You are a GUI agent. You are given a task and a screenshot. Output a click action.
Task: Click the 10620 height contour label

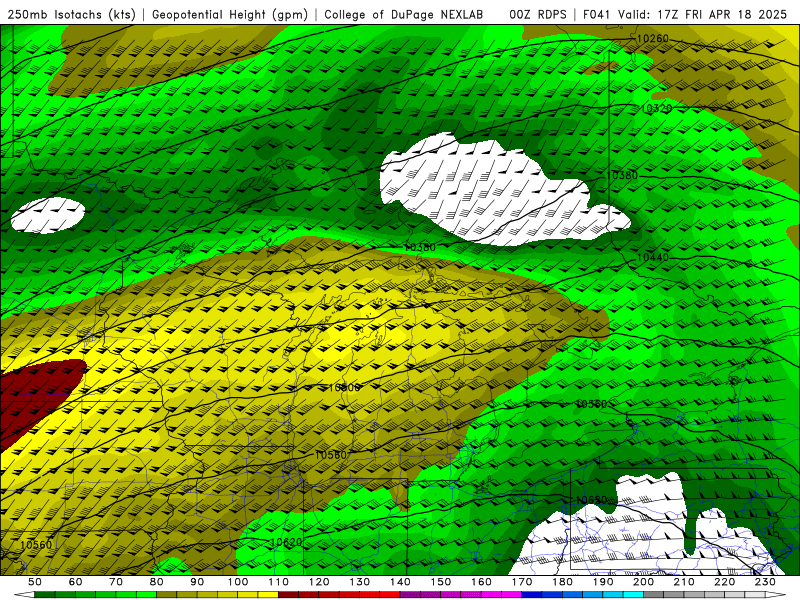point(286,542)
